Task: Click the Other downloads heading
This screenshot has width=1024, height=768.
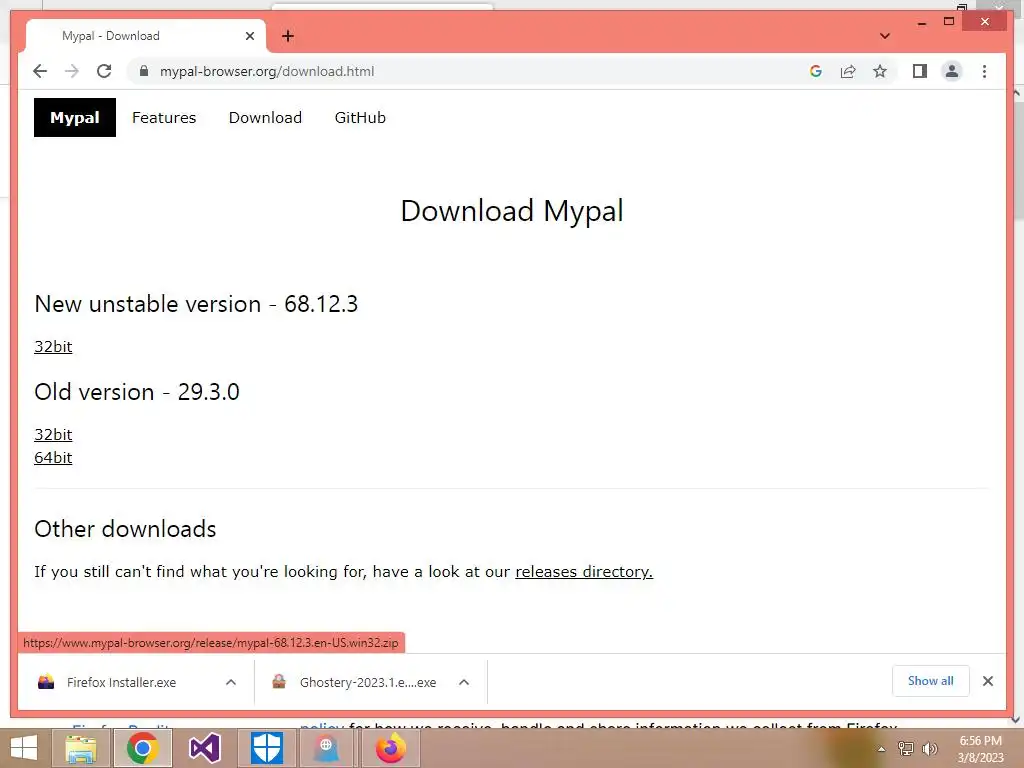Action: (x=125, y=529)
